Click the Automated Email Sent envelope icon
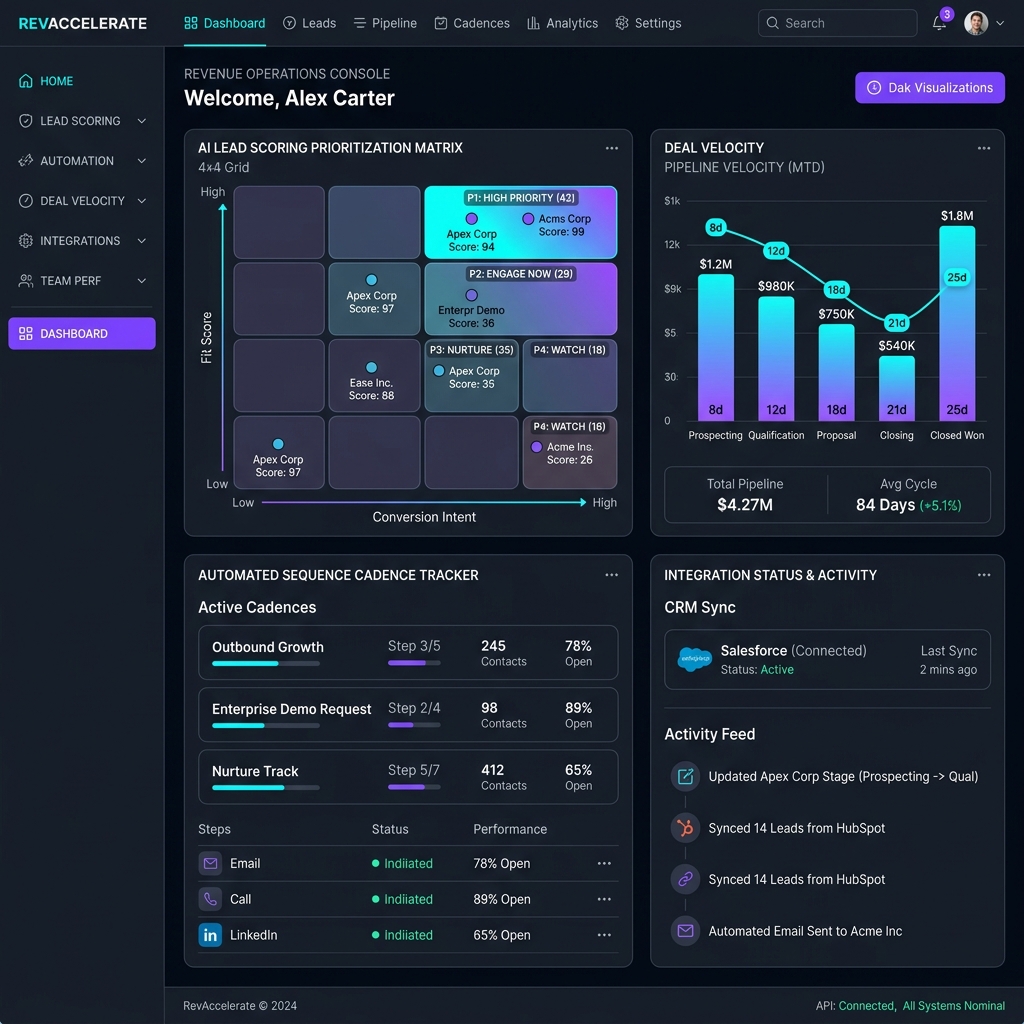The height and width of the screenshot is (1024, 1024). (x=685, y=931)
